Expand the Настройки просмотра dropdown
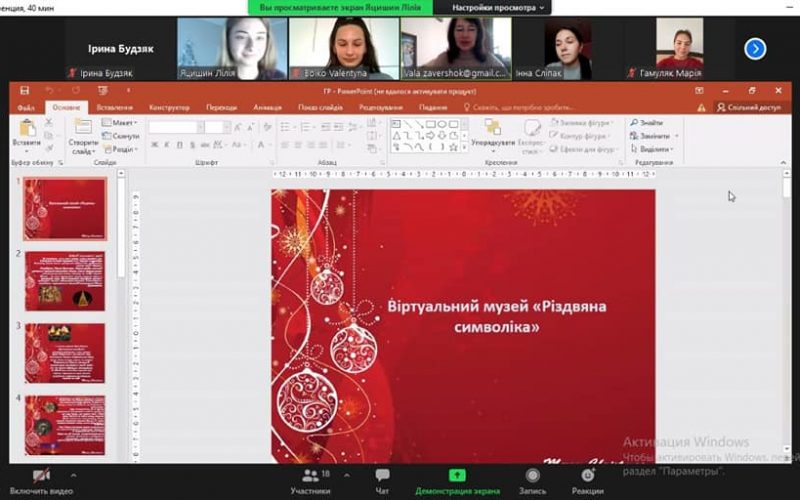 pyautogui.click(x=499, y=7)
